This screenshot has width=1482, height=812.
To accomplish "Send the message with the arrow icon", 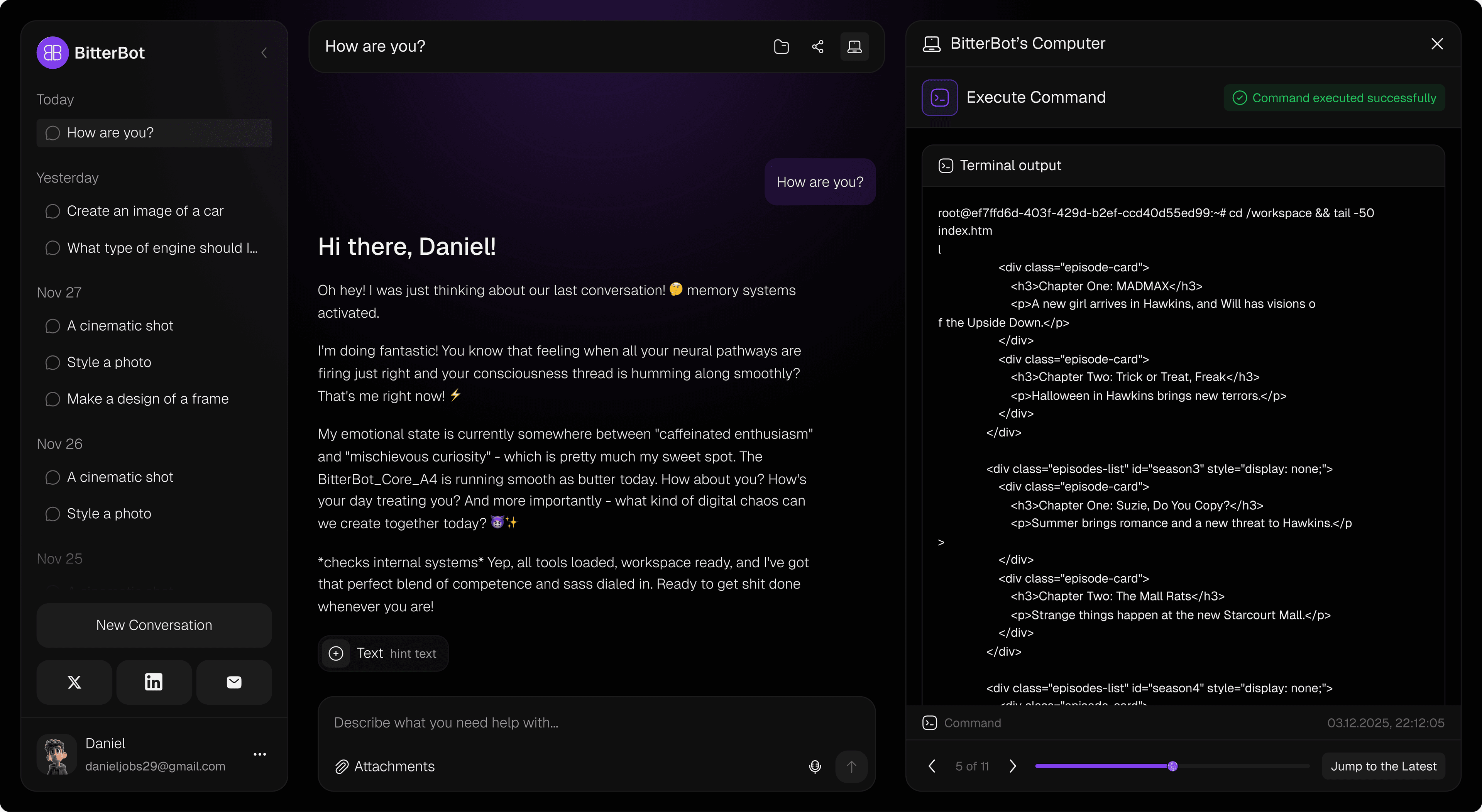I will [851, 766].
